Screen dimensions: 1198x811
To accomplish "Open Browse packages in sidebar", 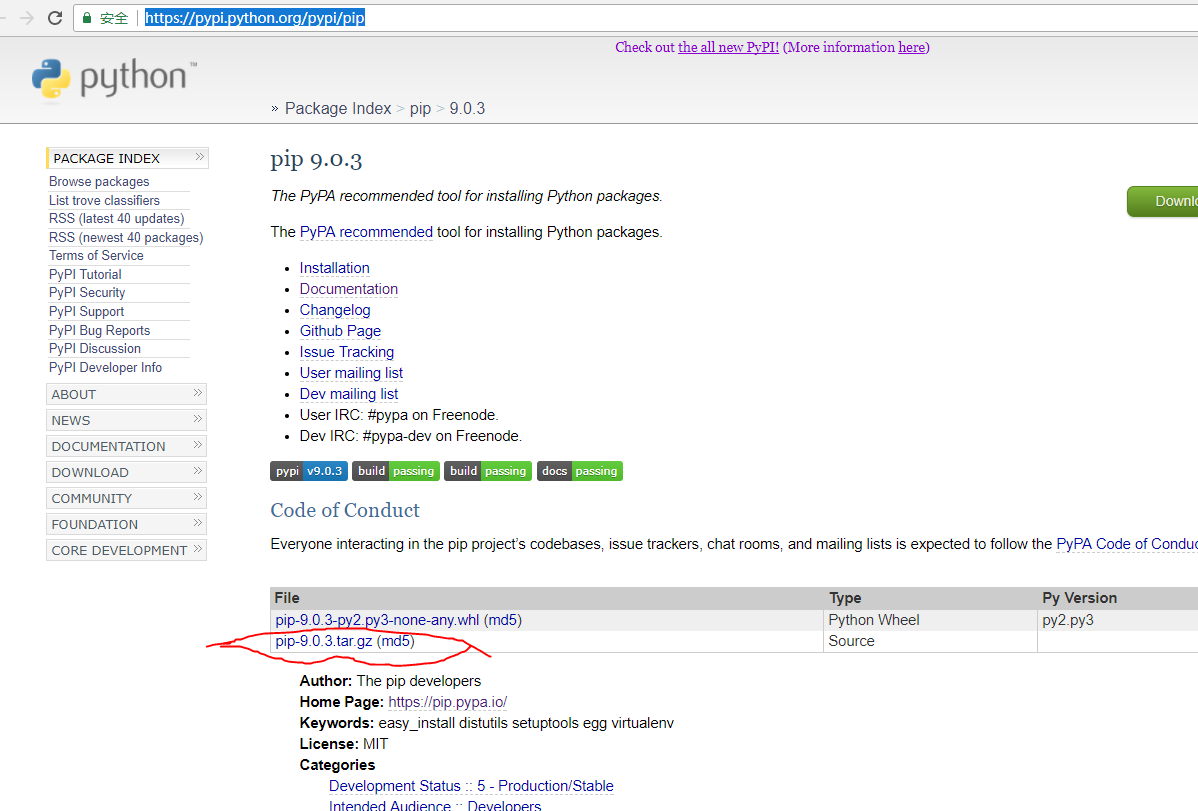I will click(99, 181).
